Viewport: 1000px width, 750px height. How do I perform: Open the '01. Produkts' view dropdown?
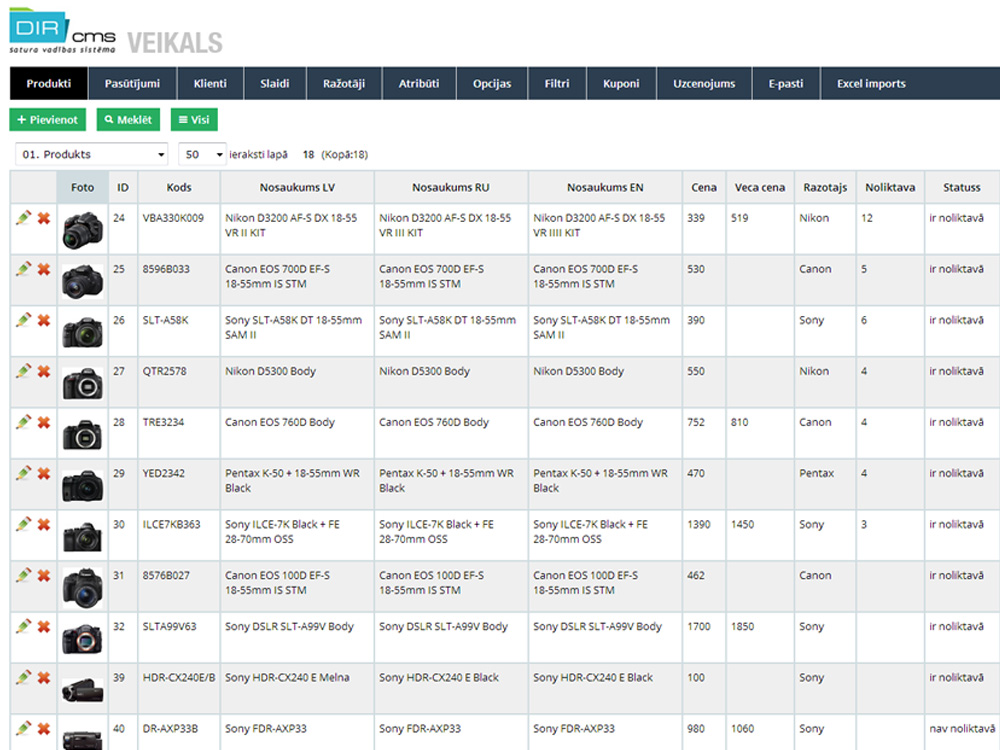coord(92,154)
